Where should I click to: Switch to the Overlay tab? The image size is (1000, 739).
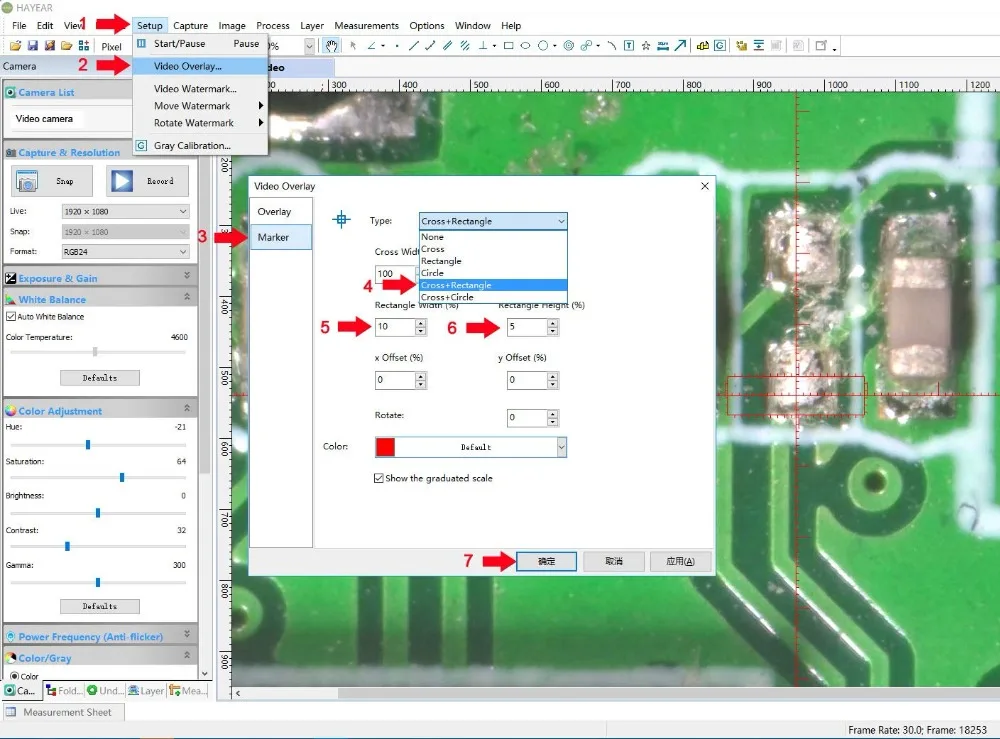click(x=274, y=212)
